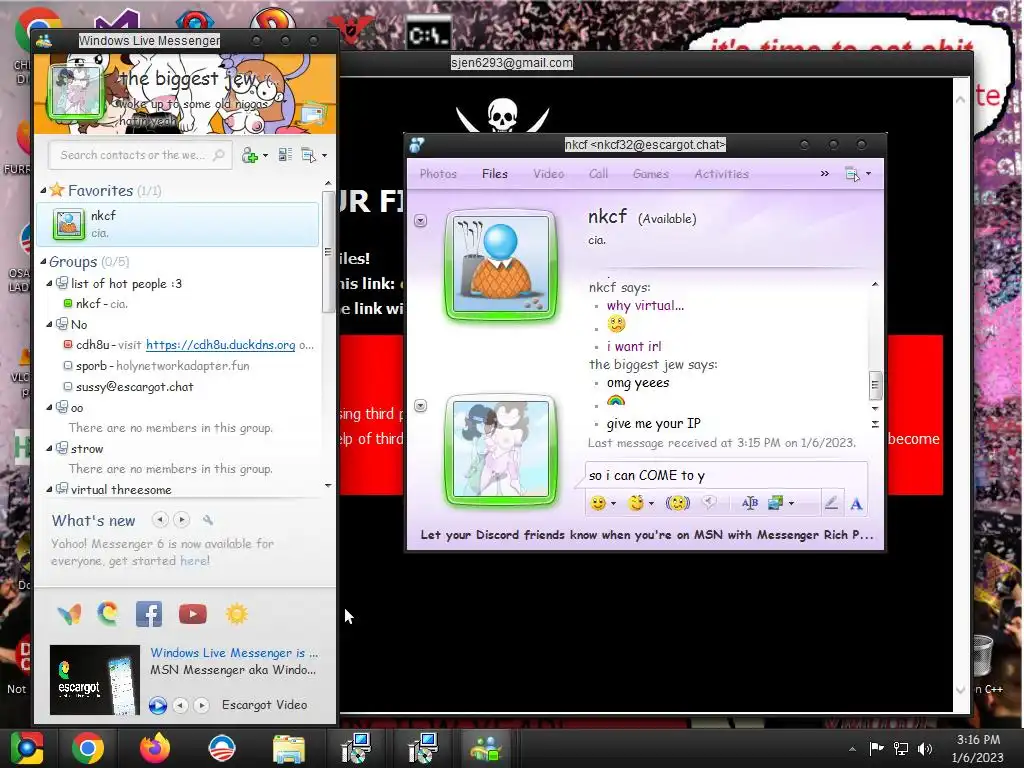Click the voice clip icon
Image resolution: width=1024 pixels, height=768 pixels.
click(709, 502)
